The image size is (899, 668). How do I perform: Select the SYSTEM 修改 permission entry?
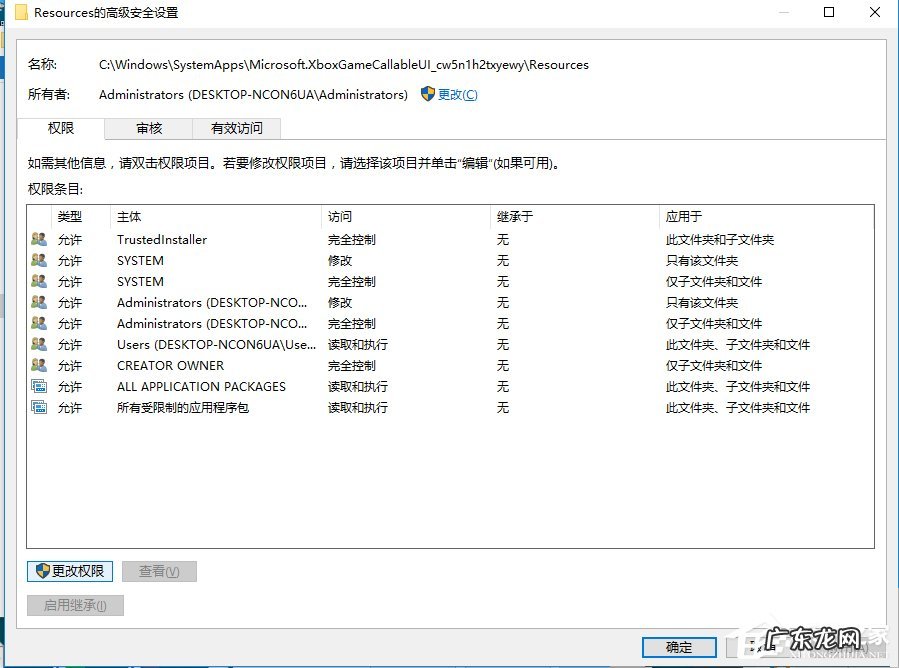pos(300,260)
